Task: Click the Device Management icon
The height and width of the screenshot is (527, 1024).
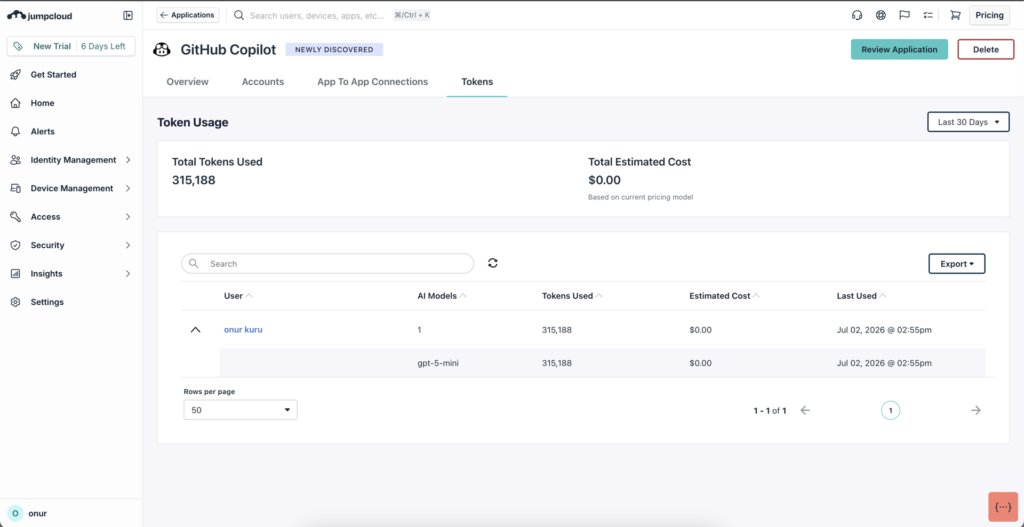Action: (16, 188)
